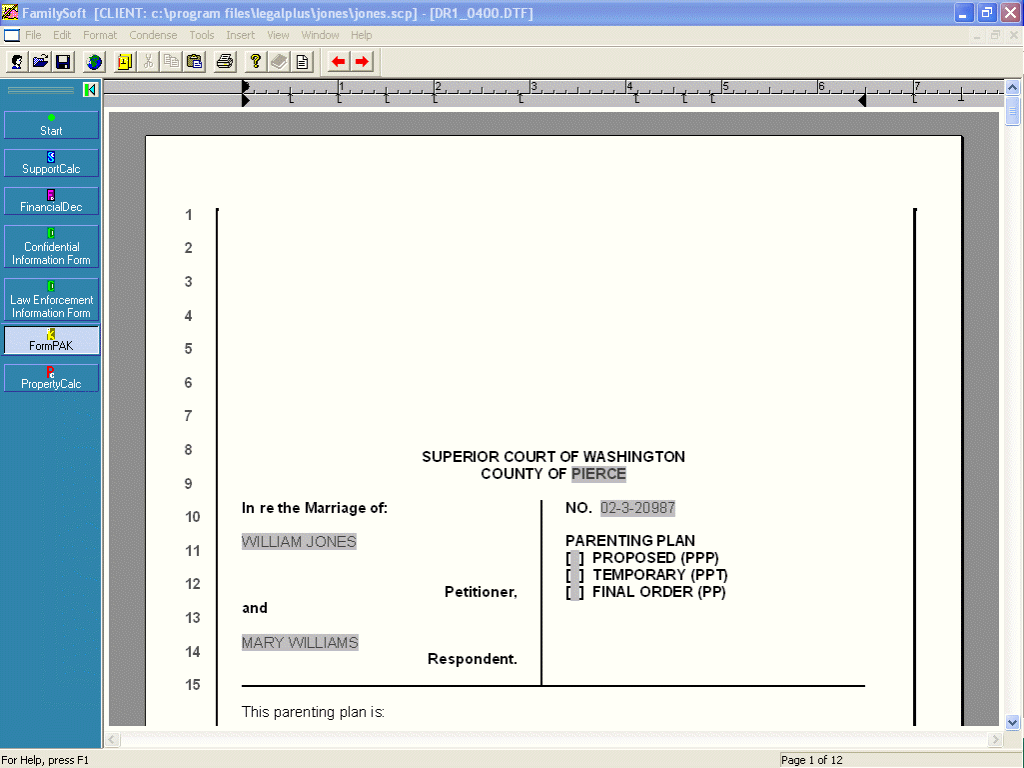Open a client file using the folder icon
Screen dimensions: 1024x768
click(39, 61)
